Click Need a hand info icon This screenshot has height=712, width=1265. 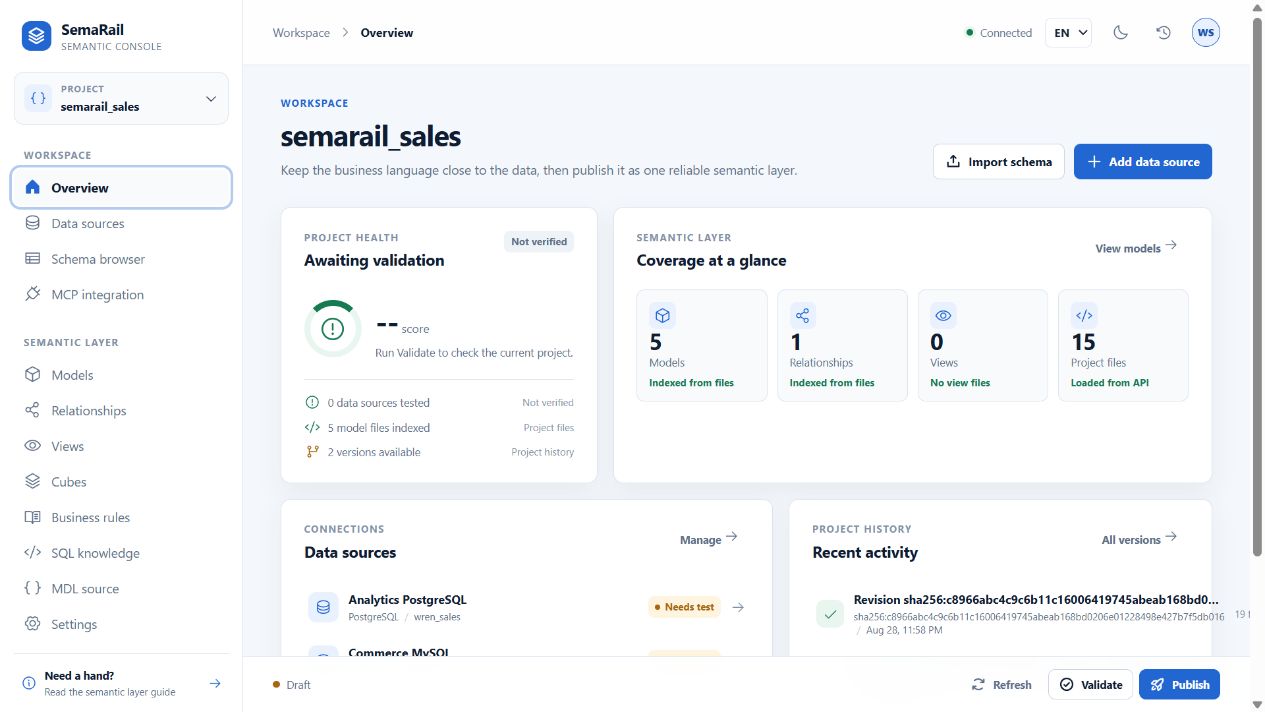coord(29,684)
